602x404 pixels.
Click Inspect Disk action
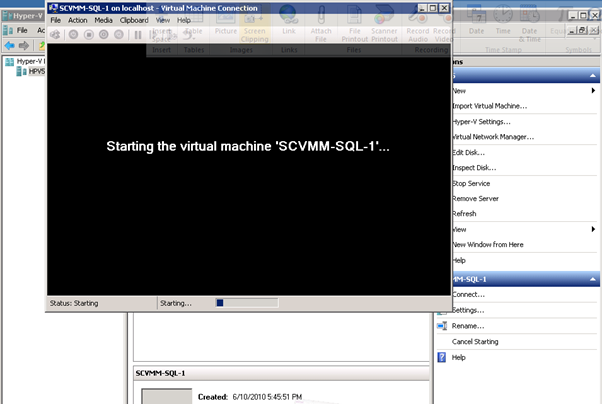point(475,168)
